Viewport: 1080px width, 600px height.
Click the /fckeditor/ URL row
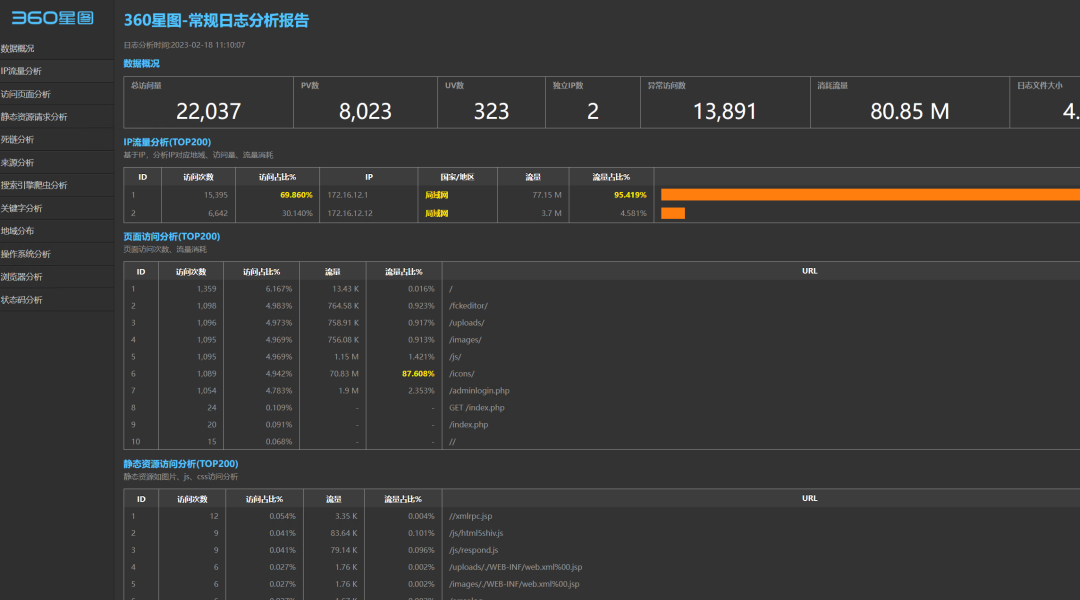pyautogui.click(x=468, y=306)
